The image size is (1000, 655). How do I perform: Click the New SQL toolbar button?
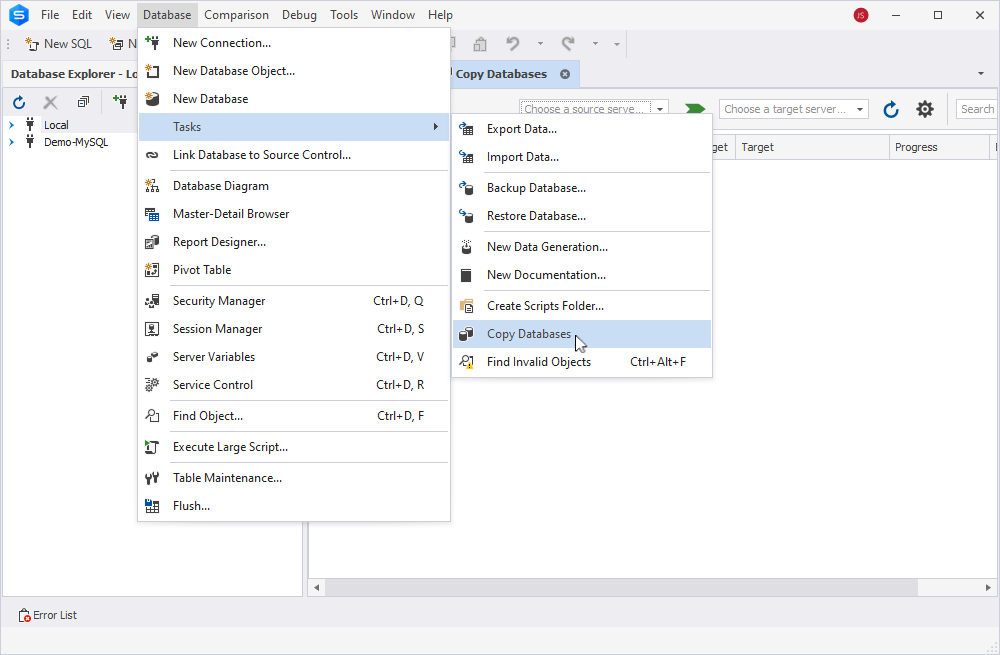(x=59, y=43)
